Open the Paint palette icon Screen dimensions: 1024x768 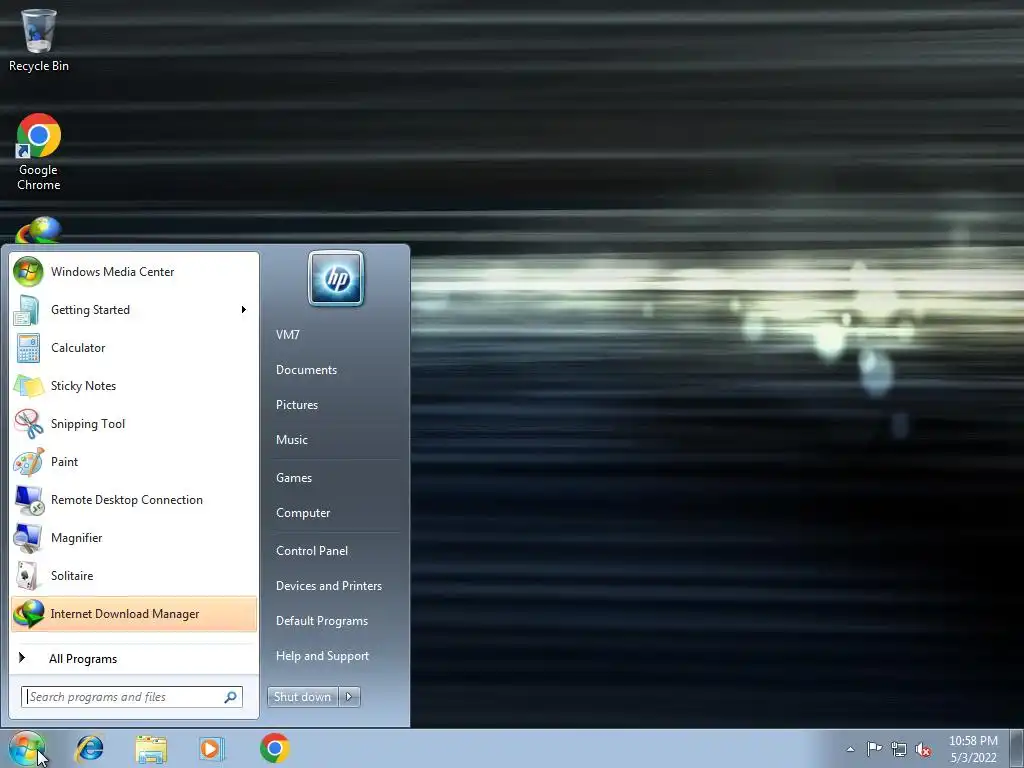(28, 462)
